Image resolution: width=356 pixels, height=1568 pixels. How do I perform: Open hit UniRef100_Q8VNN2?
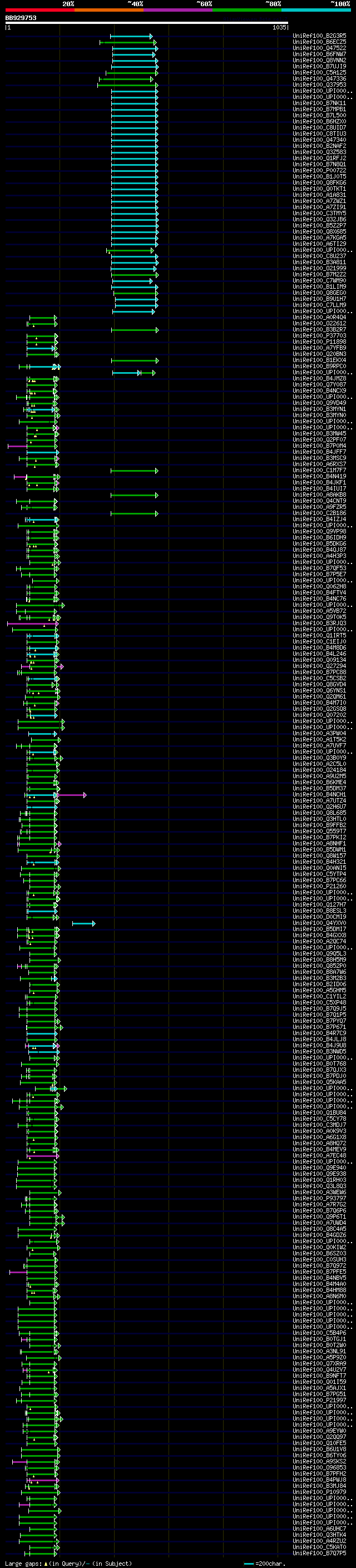pos(319,60)
